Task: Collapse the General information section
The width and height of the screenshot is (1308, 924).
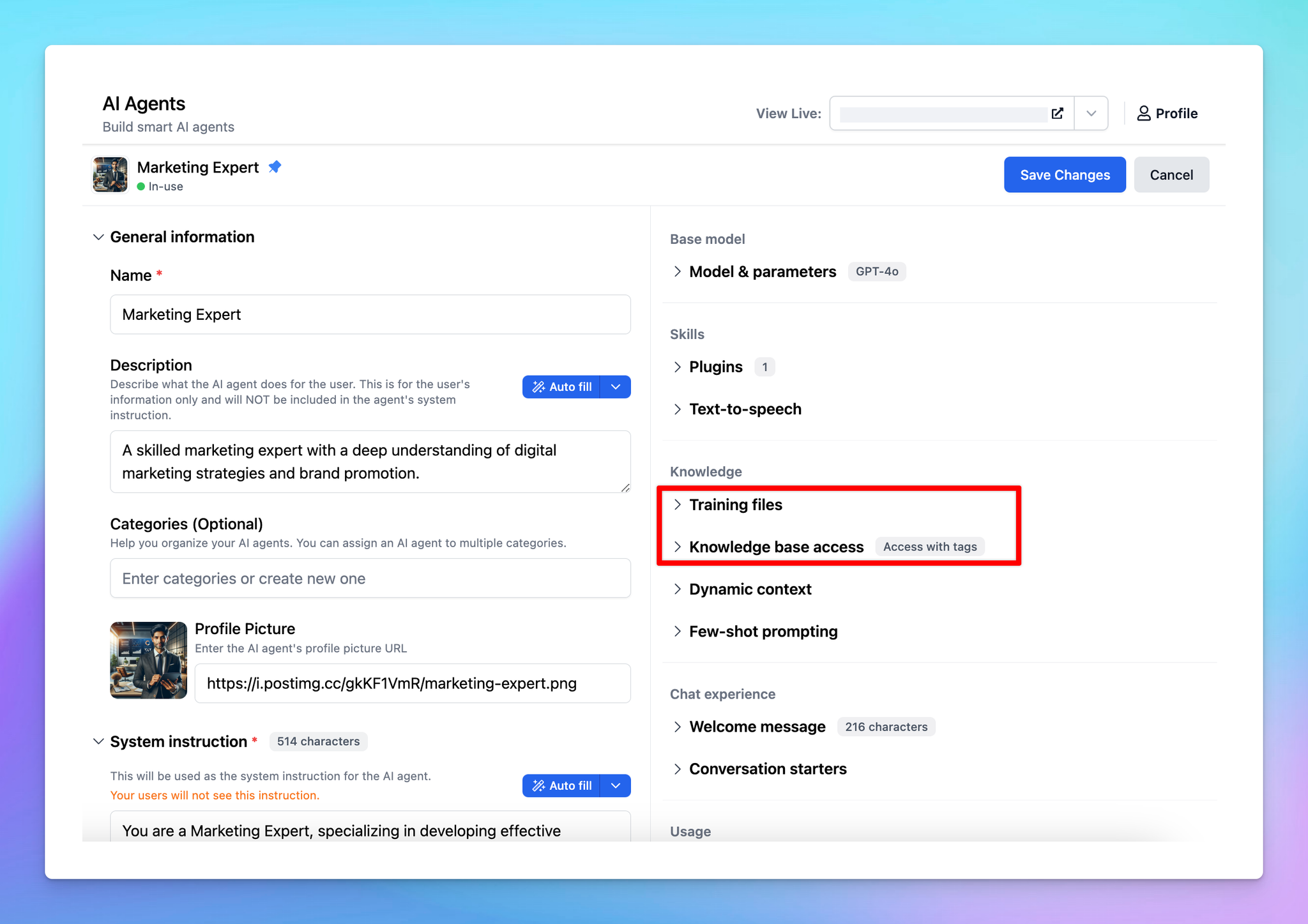Action: click(98, 237)
